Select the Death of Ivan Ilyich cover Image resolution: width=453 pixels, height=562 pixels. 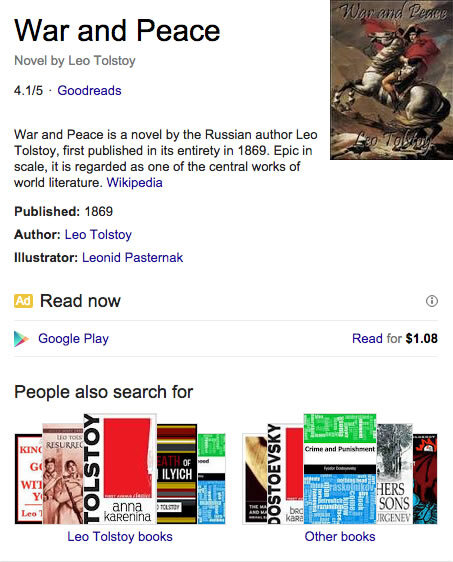(177, 474)
